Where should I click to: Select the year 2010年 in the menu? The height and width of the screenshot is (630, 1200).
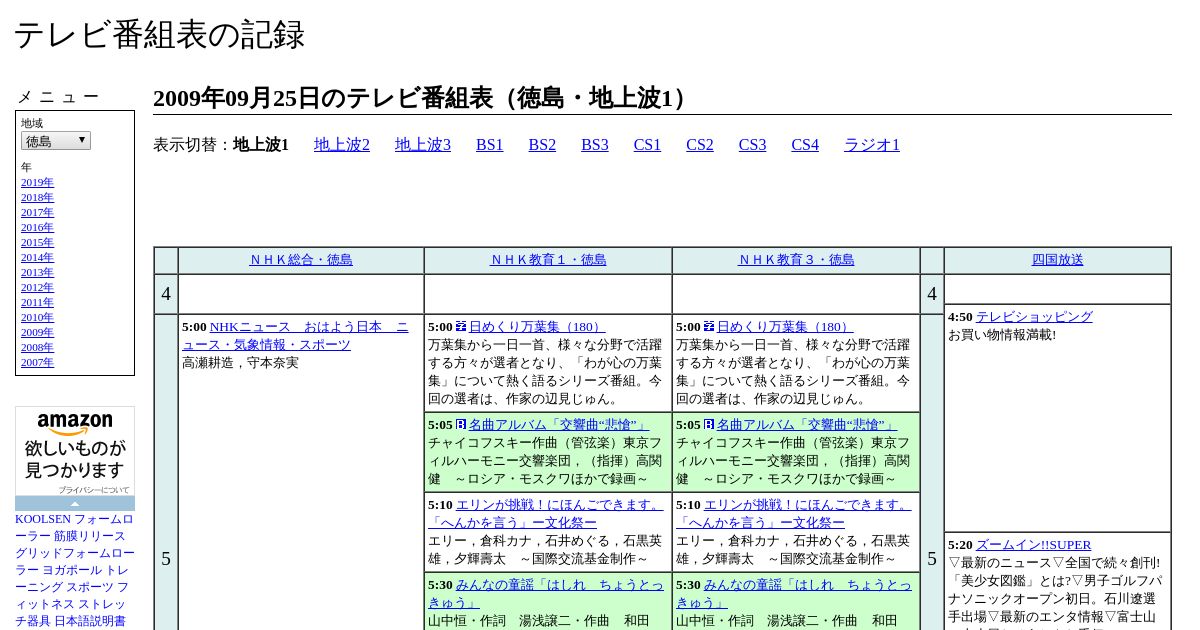pos(37,318)
